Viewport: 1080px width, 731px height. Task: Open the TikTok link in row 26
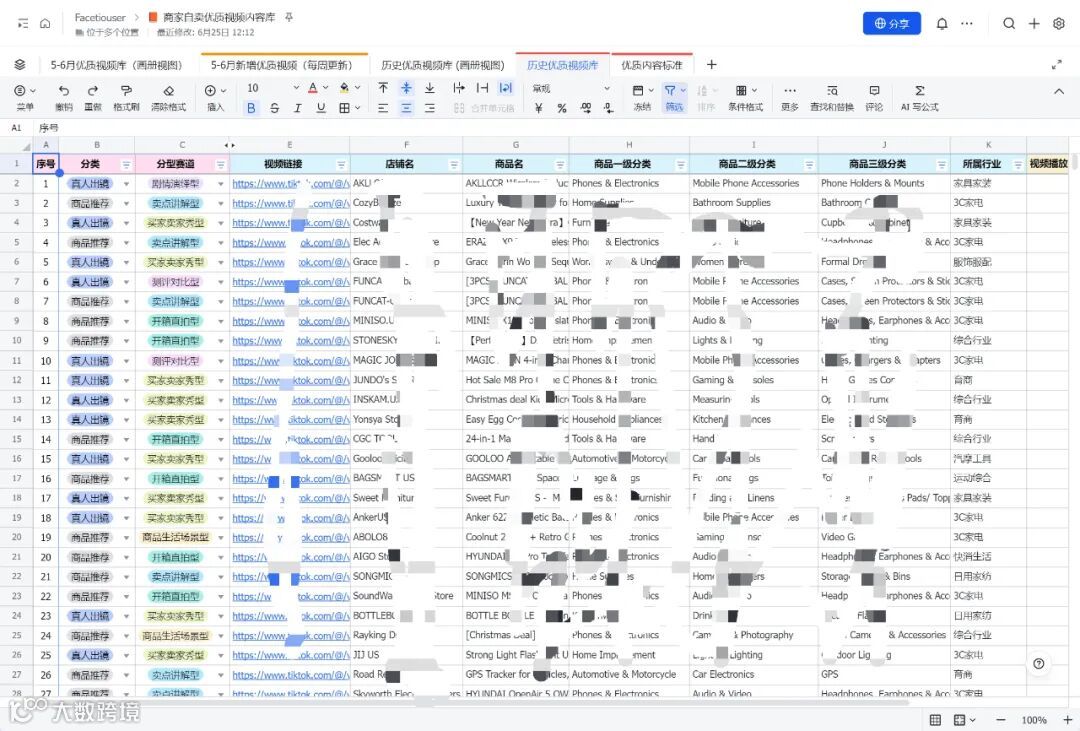pyautogui.click(x=291, y=675)
